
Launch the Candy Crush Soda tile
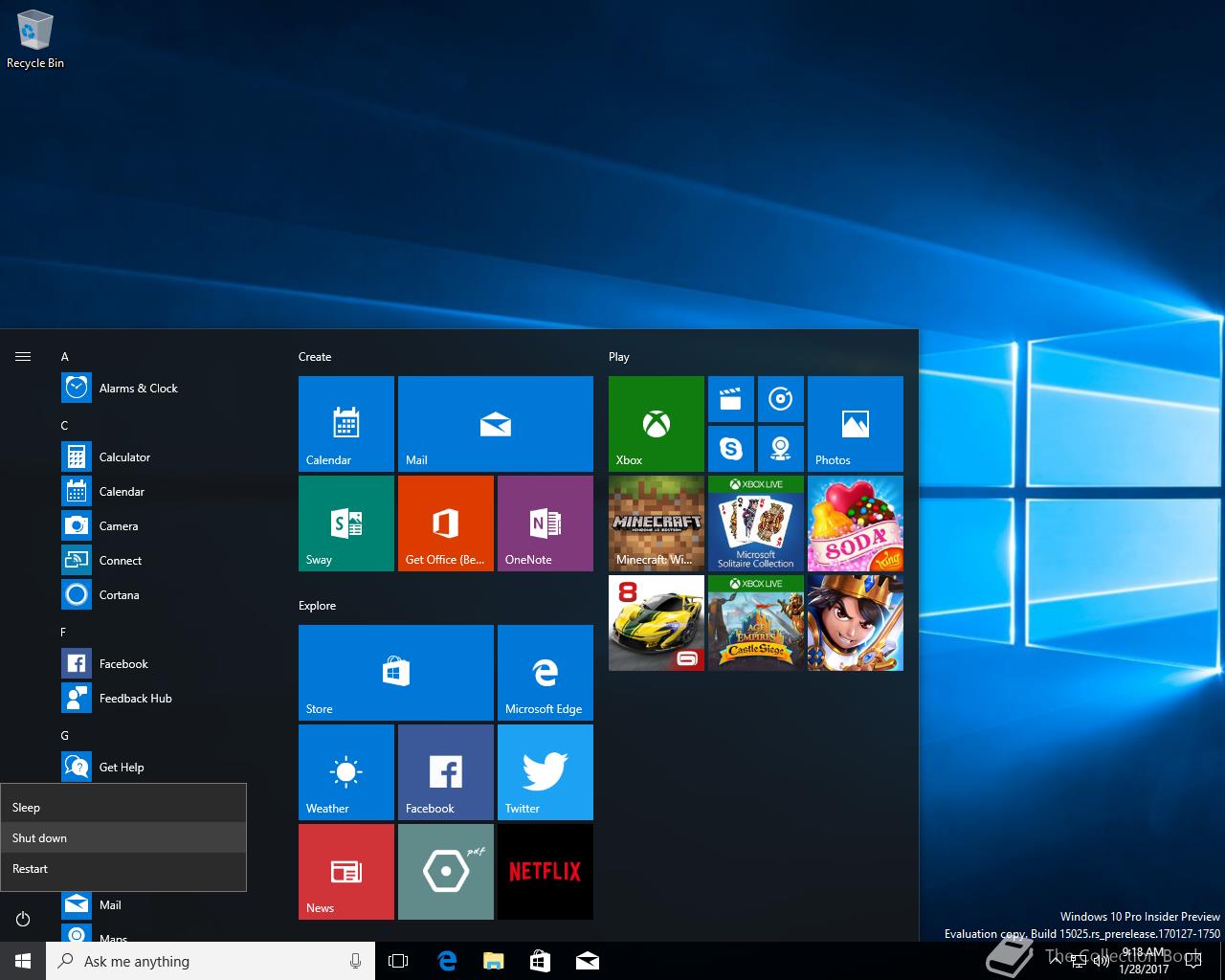coord(856,523)
